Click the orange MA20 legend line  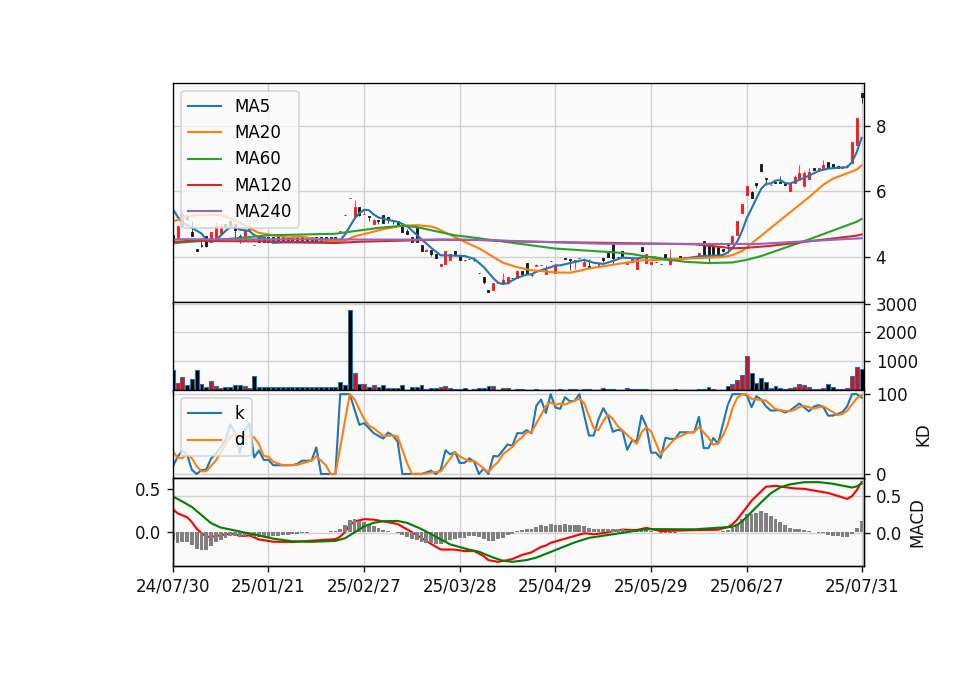(204, 132)
